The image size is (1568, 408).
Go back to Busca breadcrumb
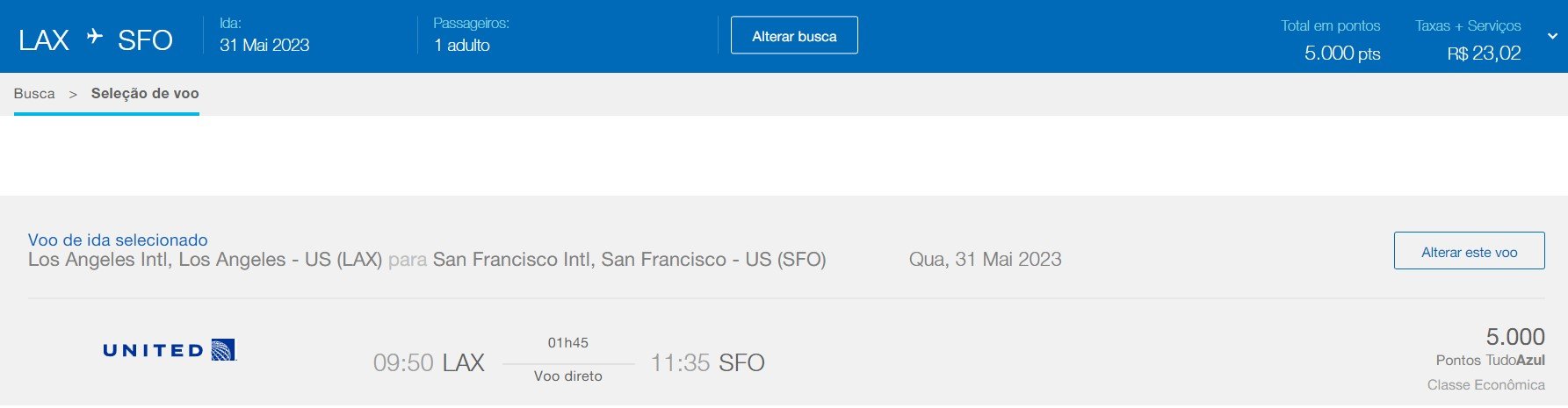pyautogui.click(x=34, y=94)
